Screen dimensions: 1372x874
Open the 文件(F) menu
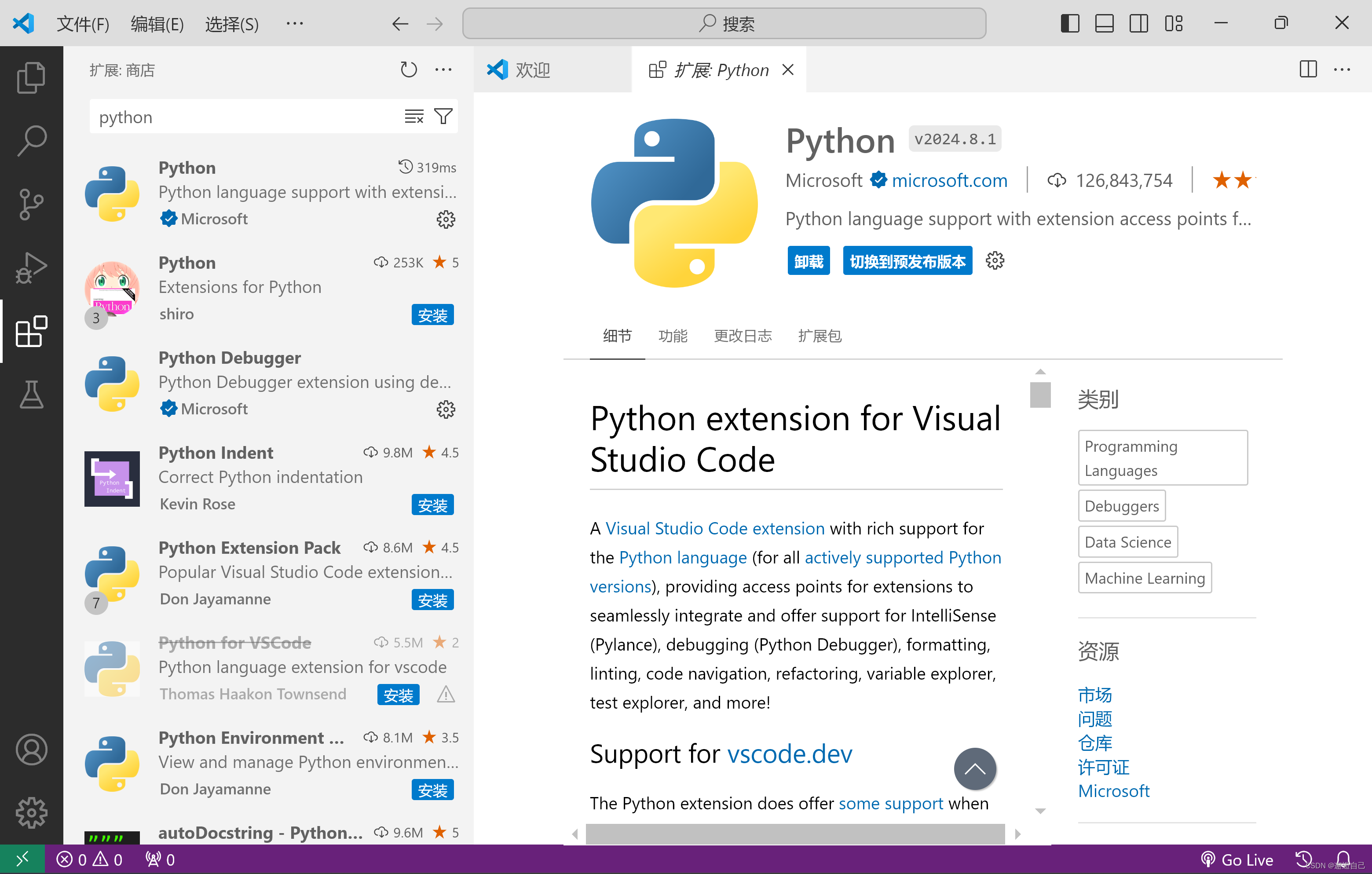[x=83, y=24]
